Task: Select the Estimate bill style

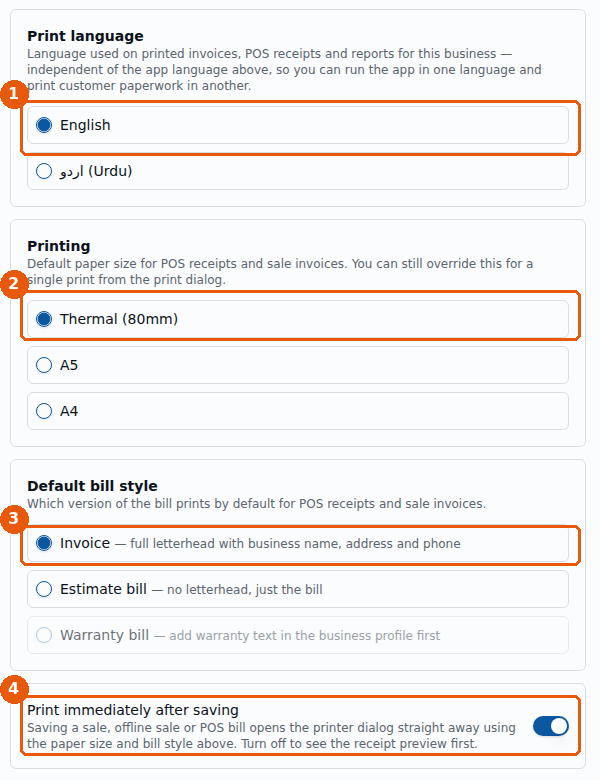Action: point(298,589)
